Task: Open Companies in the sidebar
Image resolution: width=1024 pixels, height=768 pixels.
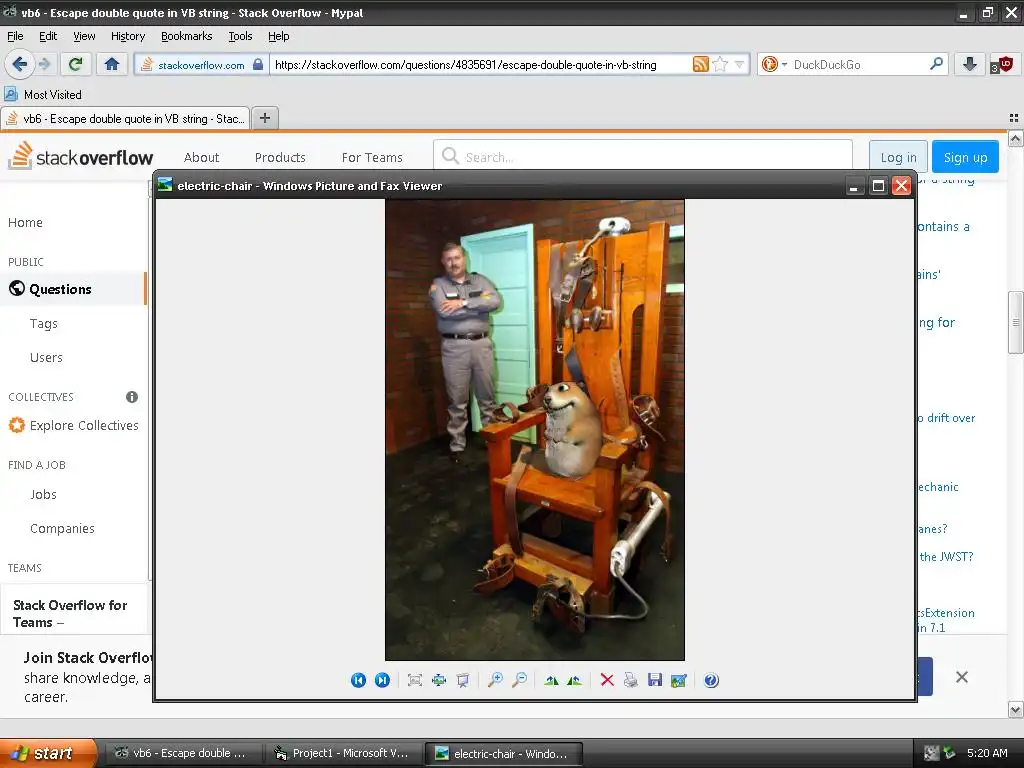Action: tap(62, 528)
